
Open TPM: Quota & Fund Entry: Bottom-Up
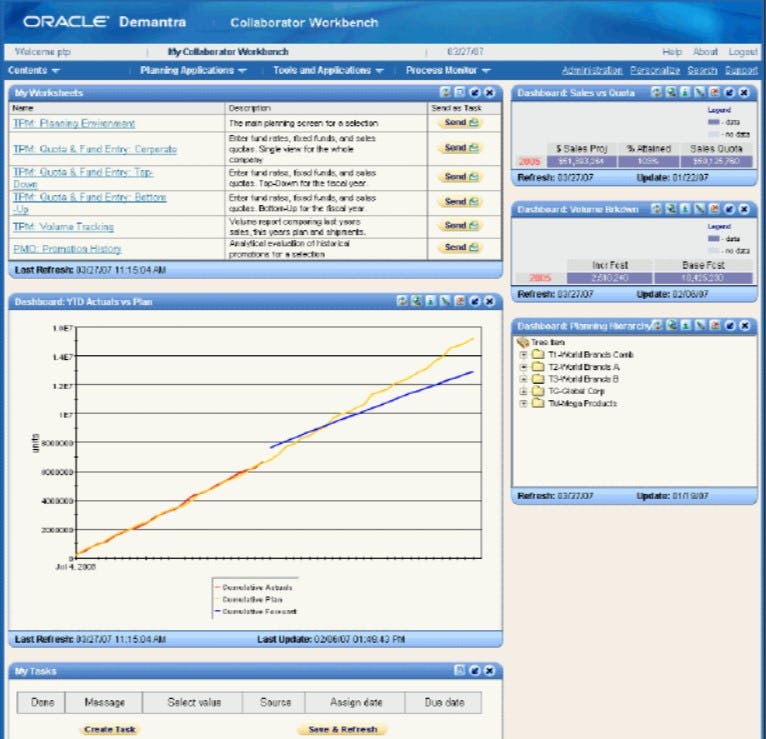point(89,203)
